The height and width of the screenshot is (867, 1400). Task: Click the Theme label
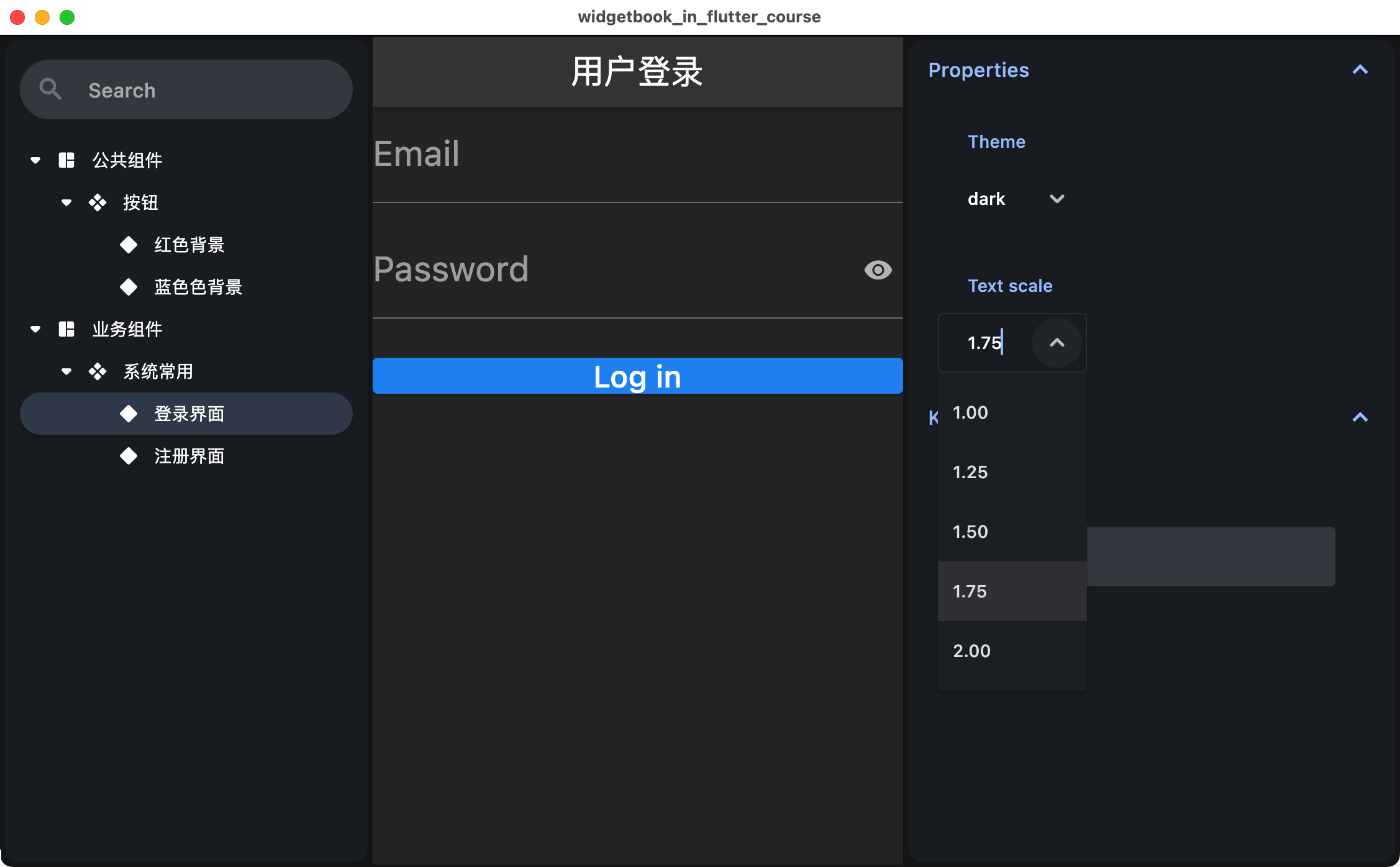click(997, 142)
